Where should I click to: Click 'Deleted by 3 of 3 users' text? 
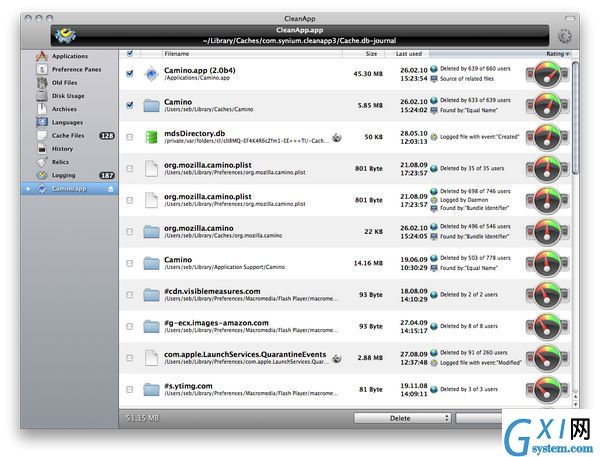click(469, 389)
